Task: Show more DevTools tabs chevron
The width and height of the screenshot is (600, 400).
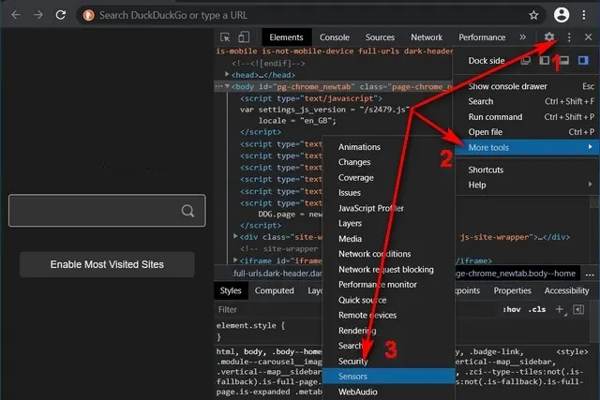Action: click(523, 37)
